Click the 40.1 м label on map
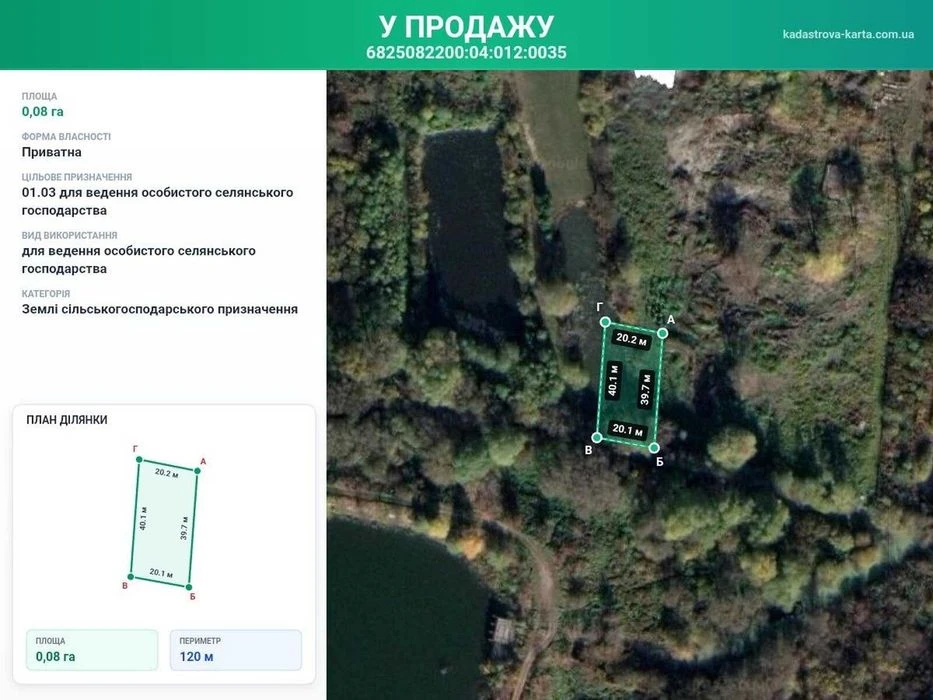This screenshot has width=933, height=700. tap(613, 381)
